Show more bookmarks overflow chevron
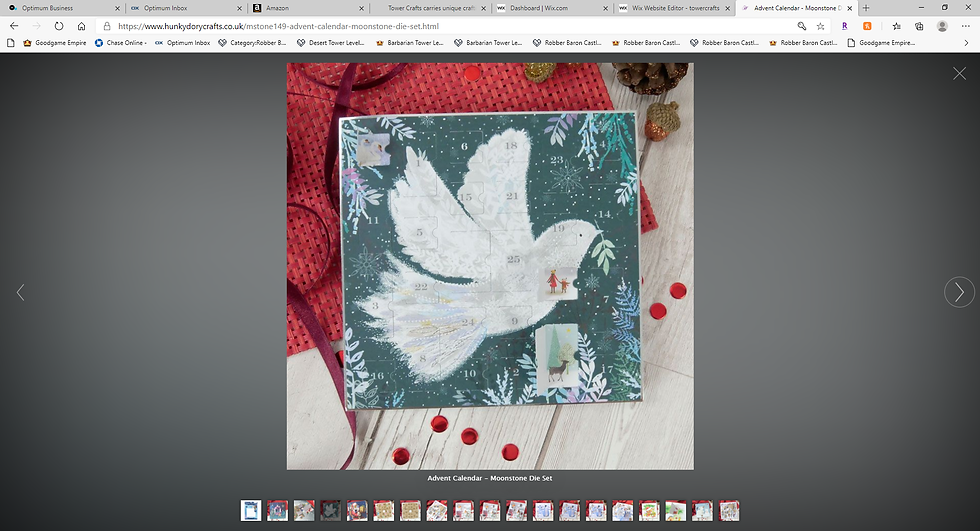The width and height of the screenshot is (980, 531). (x=966, y=43)
